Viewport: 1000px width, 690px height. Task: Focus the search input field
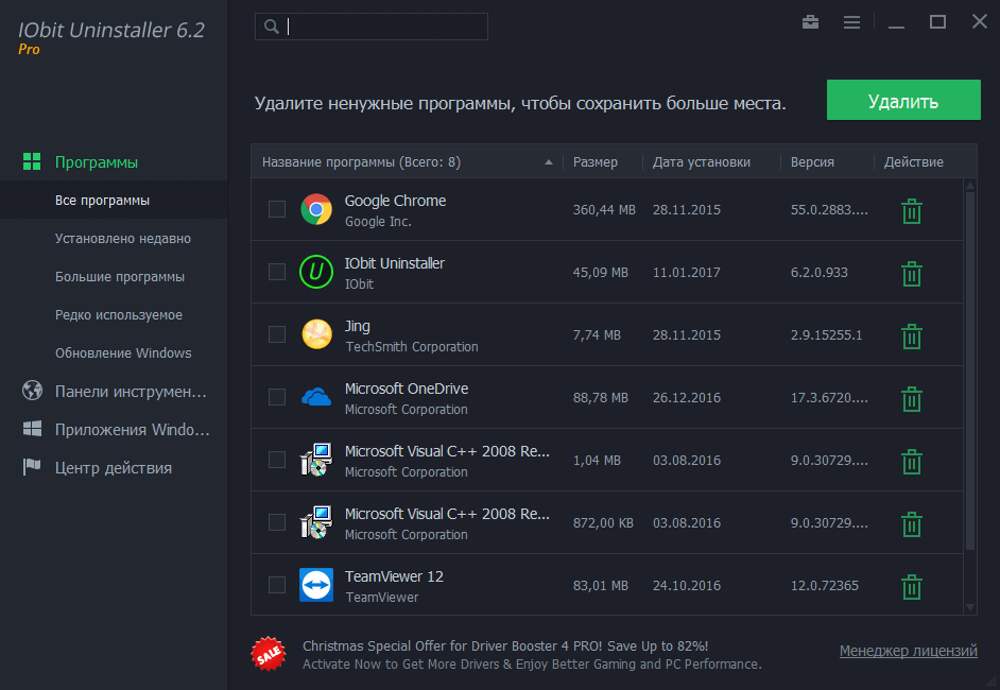coord(385,27)
